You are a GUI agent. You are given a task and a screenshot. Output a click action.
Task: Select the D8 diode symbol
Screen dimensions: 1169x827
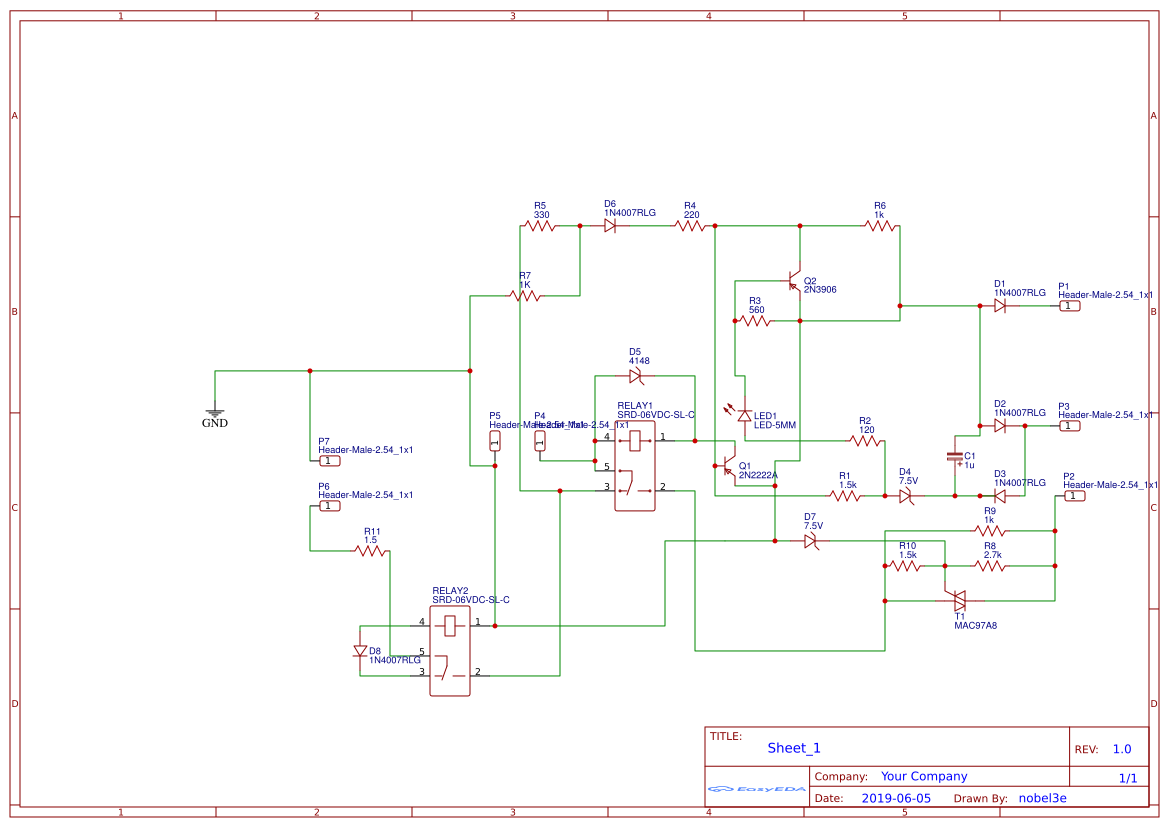click(360, 651)
